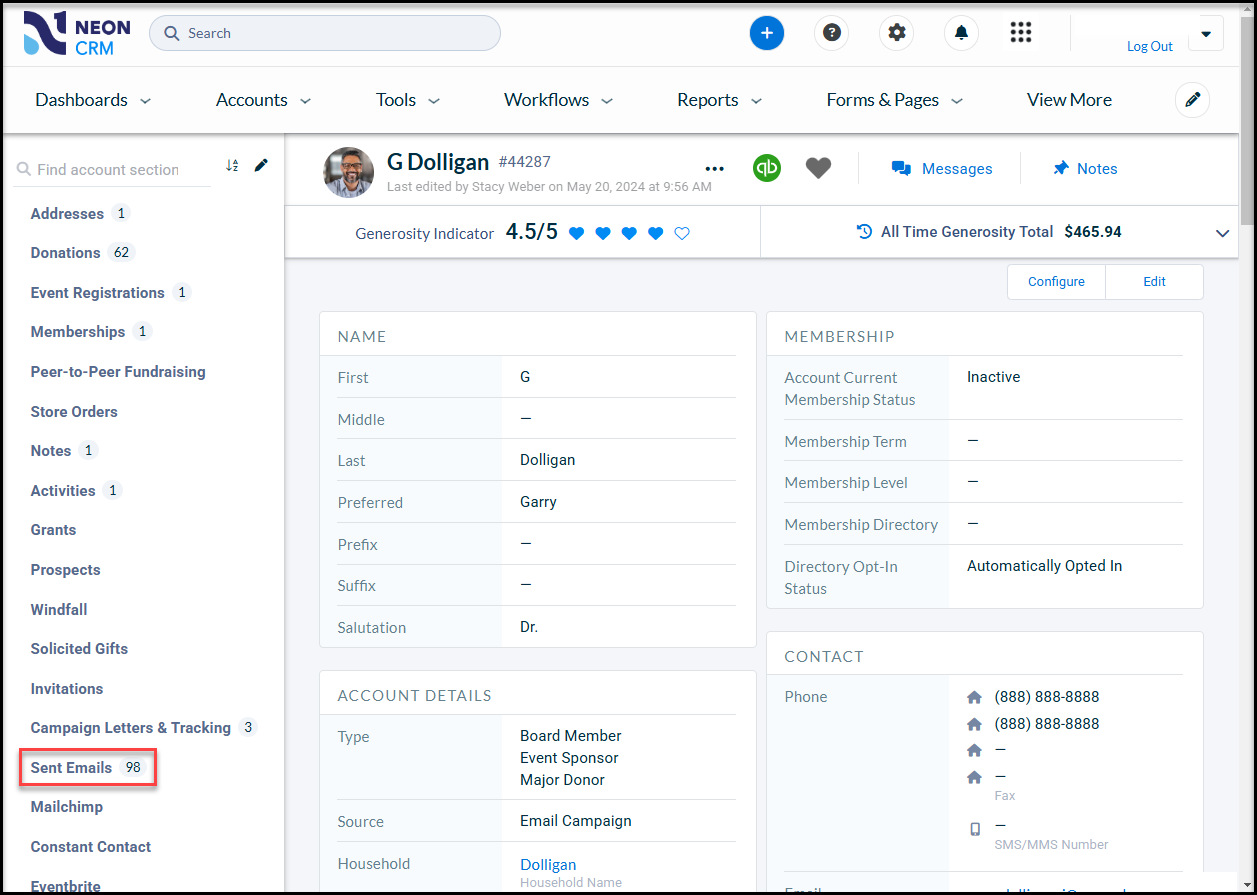This screenshot has height=895, width=1257.
Task: Click the Find account section field
Action: point(113,170)
